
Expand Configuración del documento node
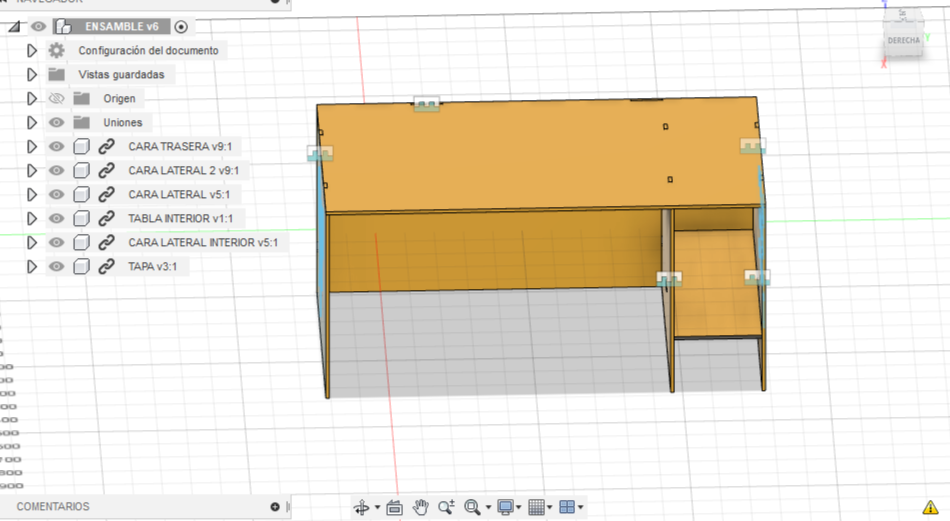[32, 51]
